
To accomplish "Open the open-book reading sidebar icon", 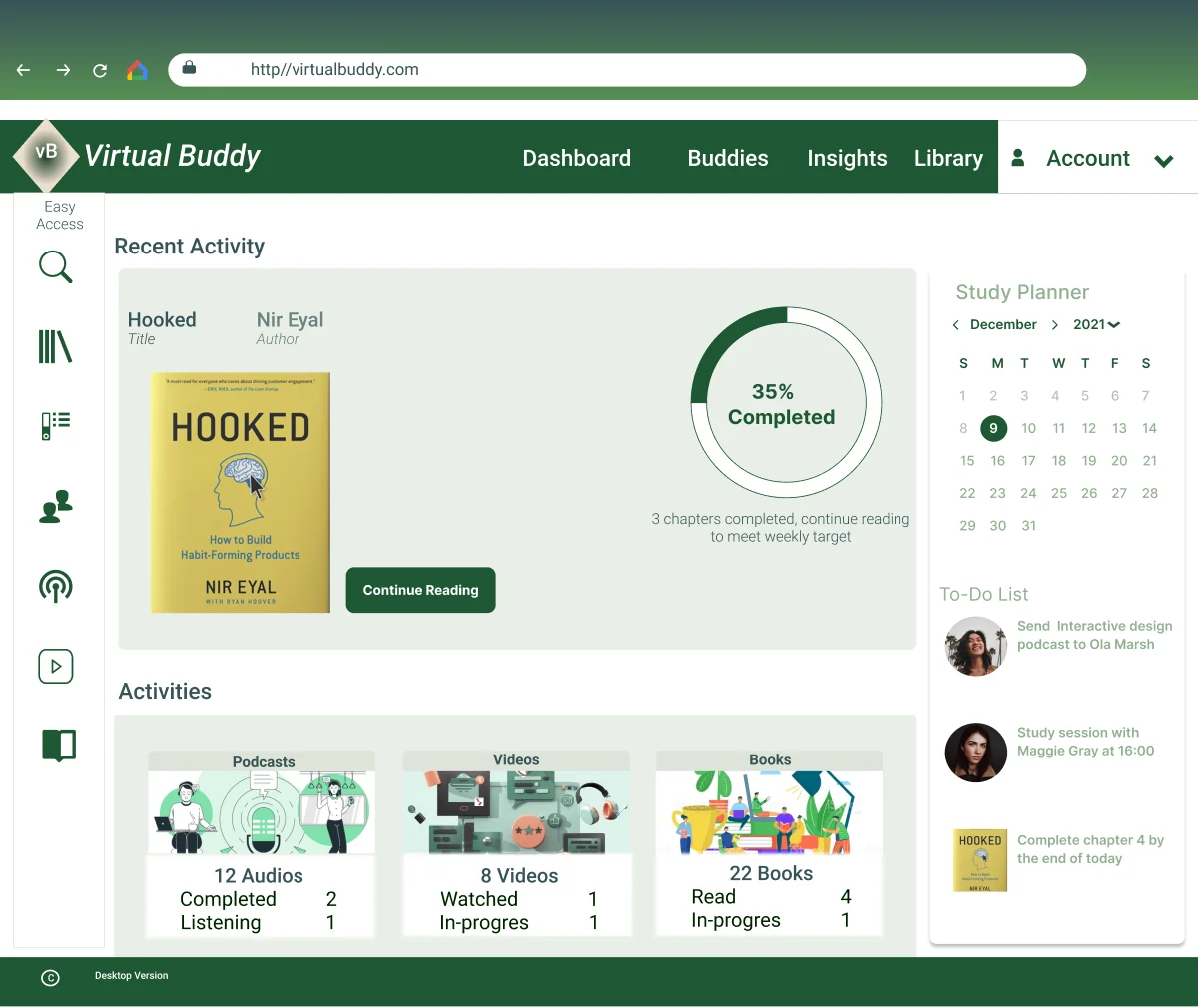I will pos(59,746).
